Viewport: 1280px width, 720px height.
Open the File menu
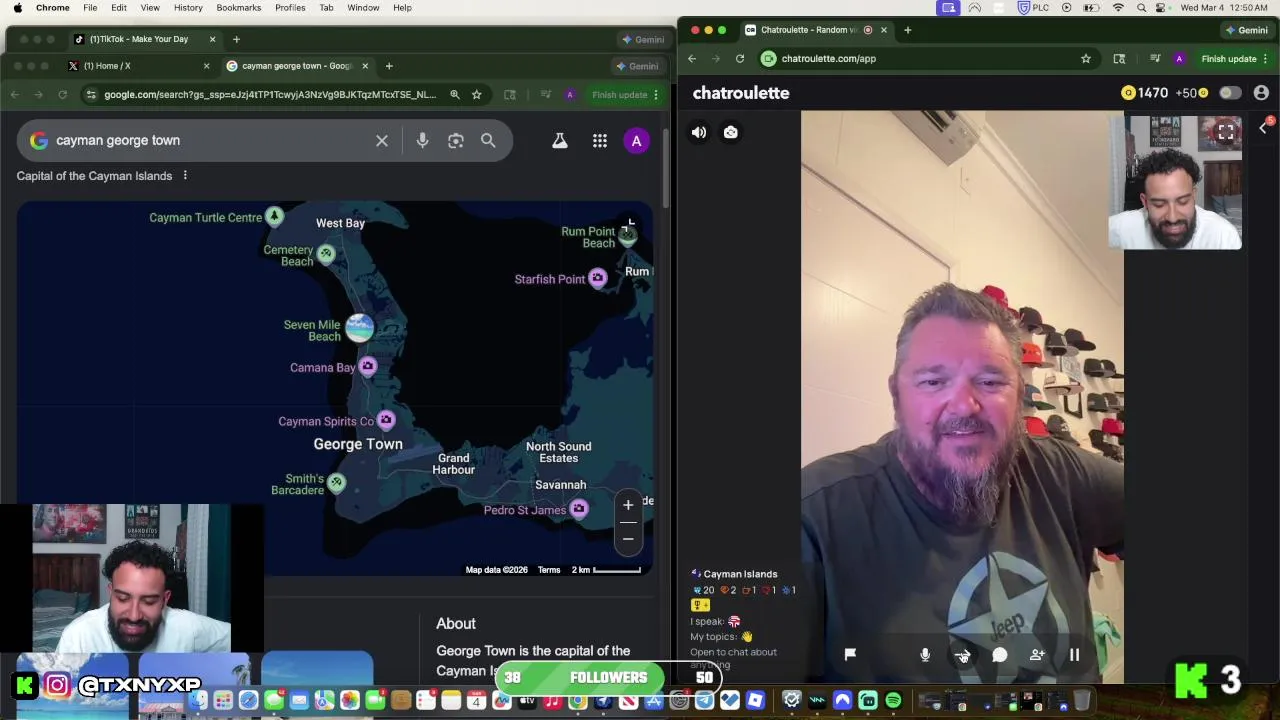pos(90,7)
